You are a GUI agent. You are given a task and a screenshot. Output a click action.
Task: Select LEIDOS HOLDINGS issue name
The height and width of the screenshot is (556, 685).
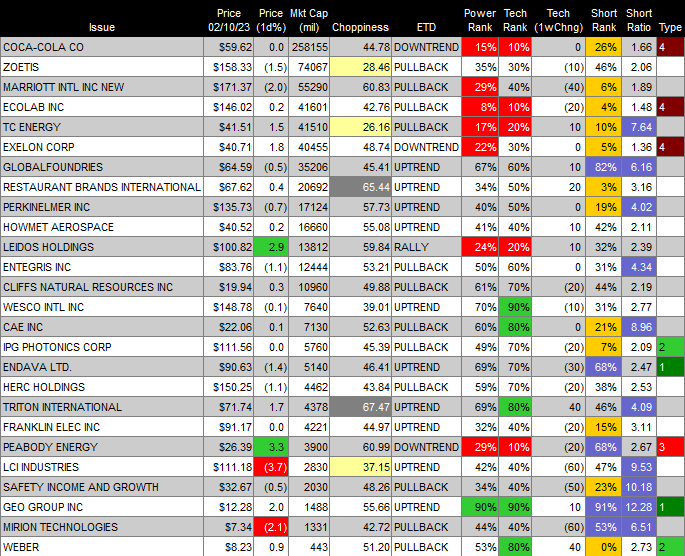point(48,247)
